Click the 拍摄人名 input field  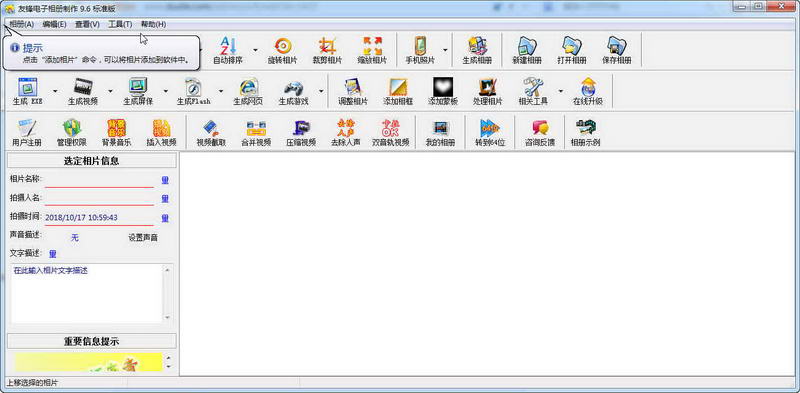pyautogui.click(x=99, y=199)
